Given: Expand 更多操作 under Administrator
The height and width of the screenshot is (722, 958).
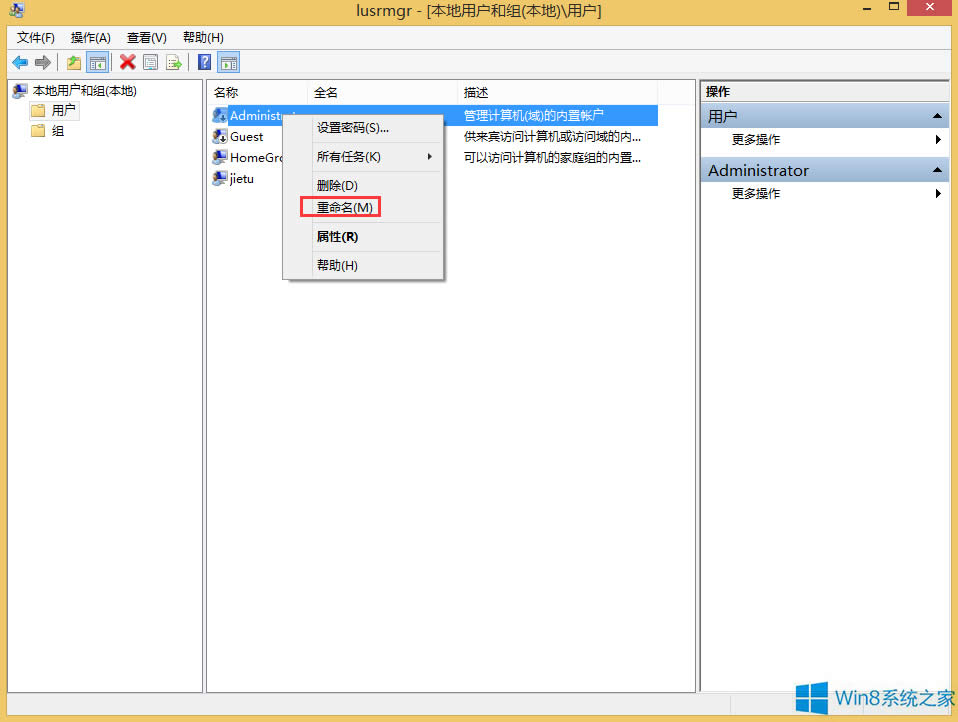Looking at the screenshot, I should pyautogui.click(x=936, y=193).
